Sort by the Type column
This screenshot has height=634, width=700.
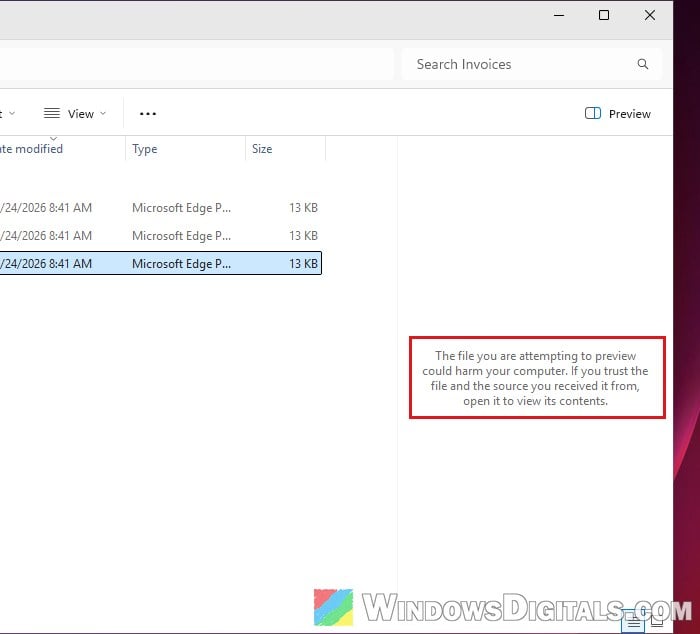pyautogui.click(x=185, y=149)
